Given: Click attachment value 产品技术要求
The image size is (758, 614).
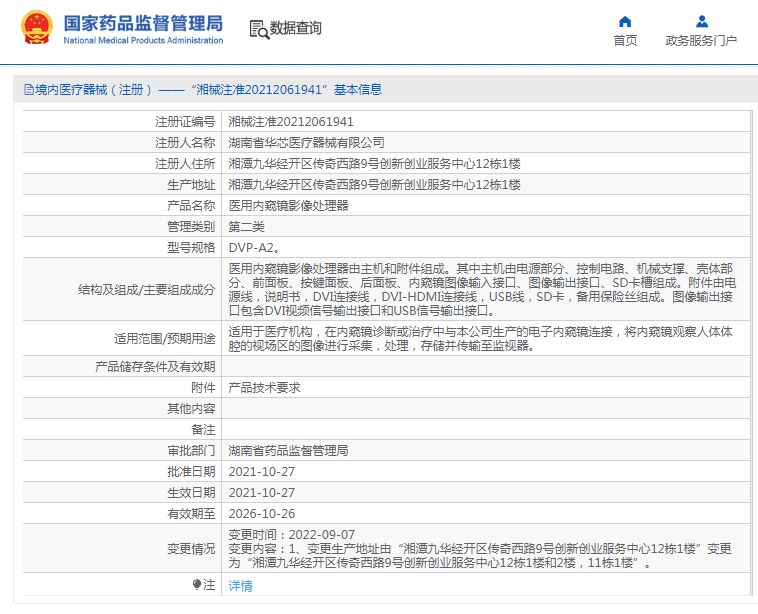Looking at the screenshot, I should [264, 388].
